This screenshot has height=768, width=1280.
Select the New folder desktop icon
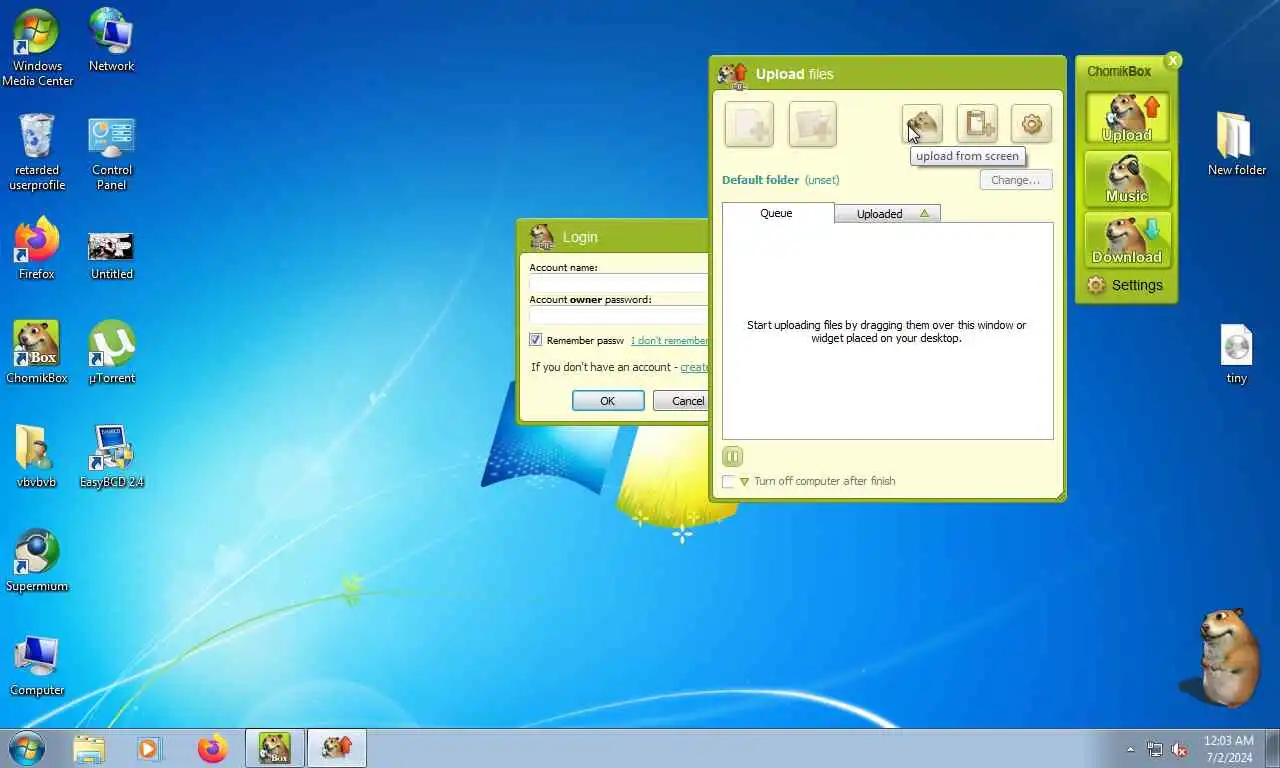tap(1237, 144)
